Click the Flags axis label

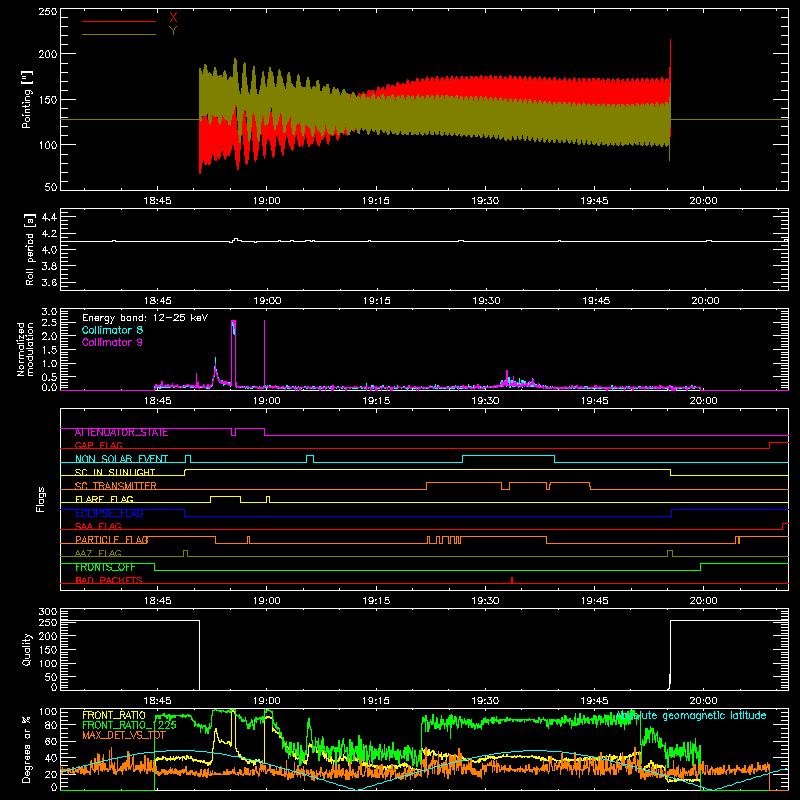tap(41, 499)
